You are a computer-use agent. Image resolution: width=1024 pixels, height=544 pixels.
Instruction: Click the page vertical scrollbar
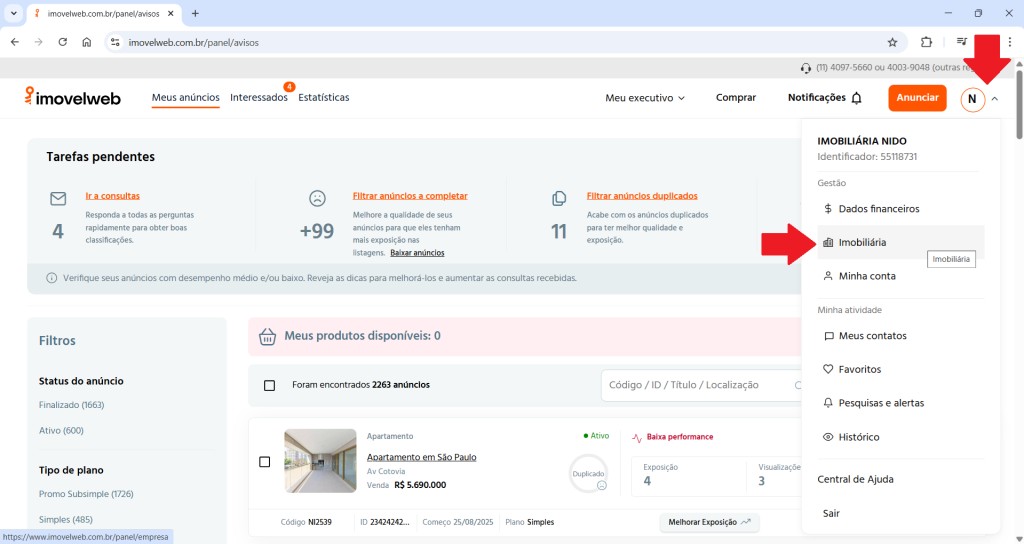[1018, 300]
